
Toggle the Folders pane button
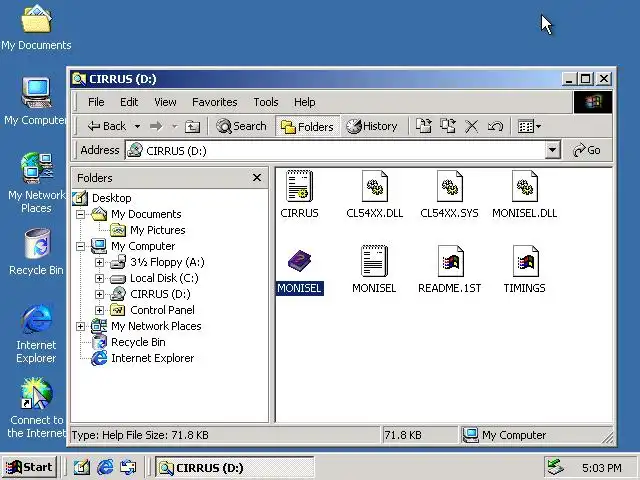pyautogui.click(x=308, y=127)
